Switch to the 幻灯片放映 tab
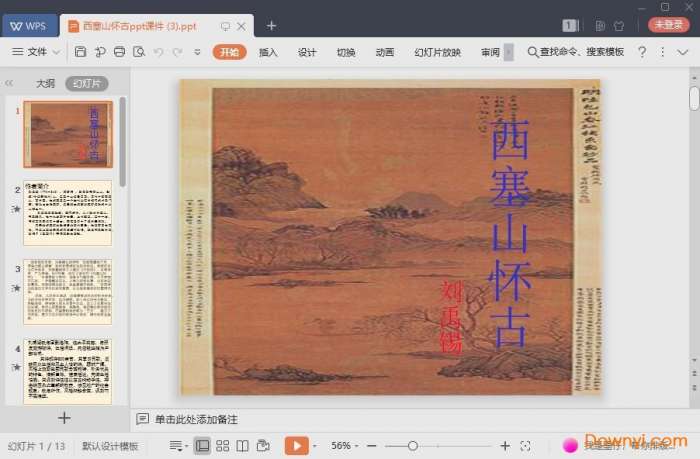 pos(437,52)
